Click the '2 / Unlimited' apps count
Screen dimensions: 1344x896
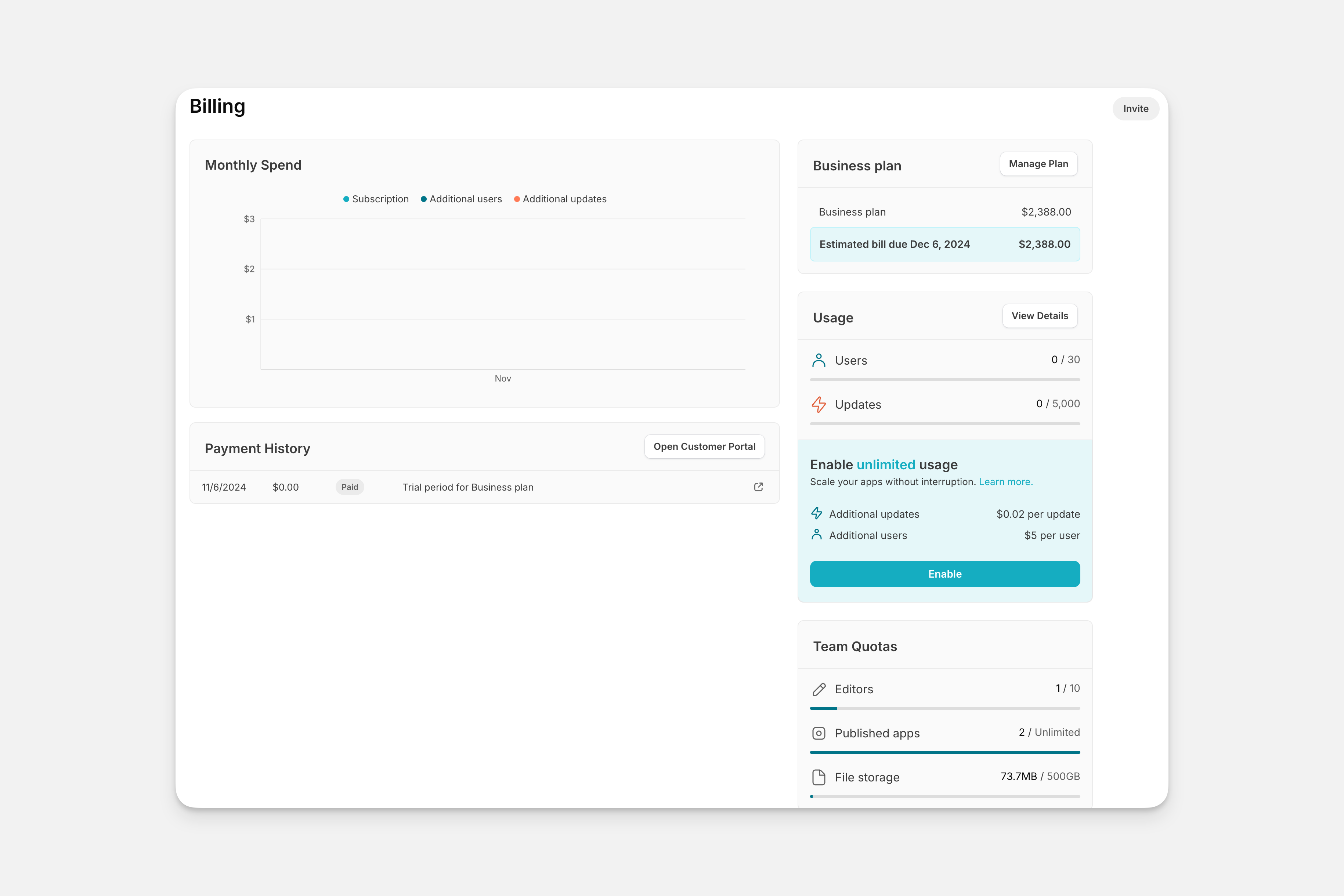pos(1049,732)
